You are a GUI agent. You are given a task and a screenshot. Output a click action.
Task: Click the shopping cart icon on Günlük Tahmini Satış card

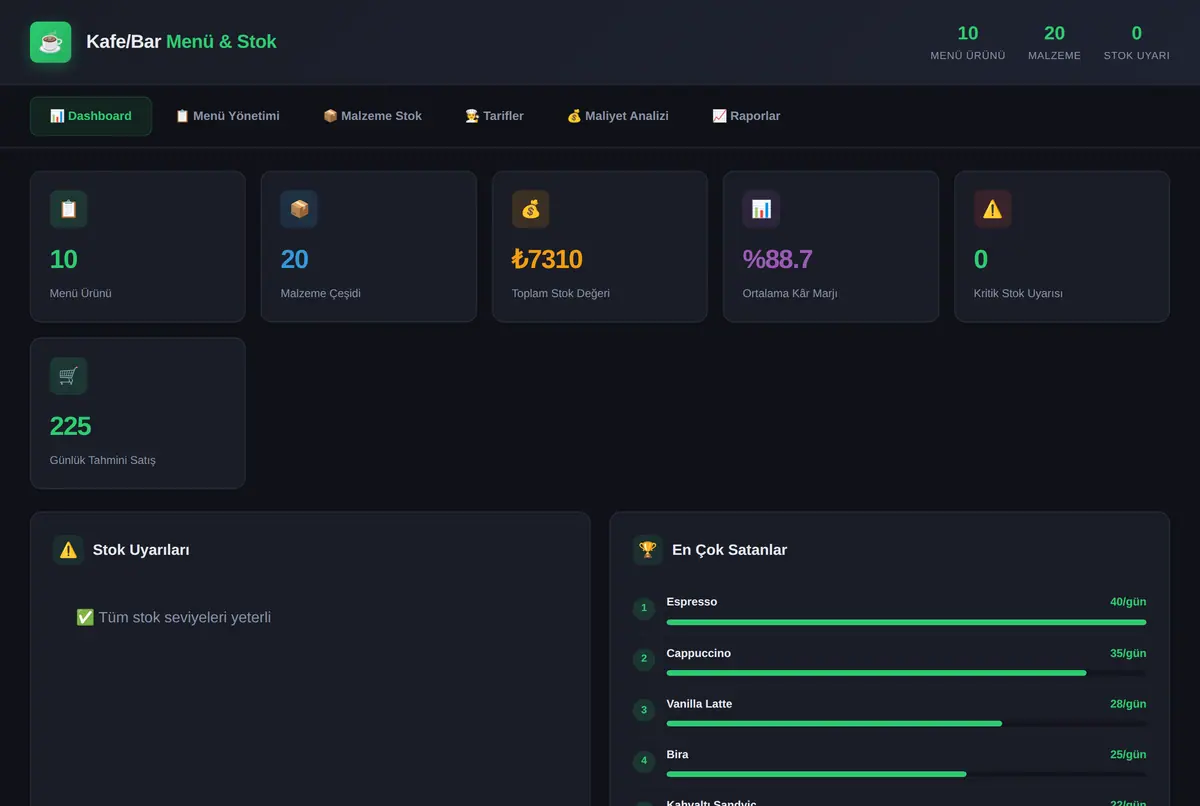68,376
